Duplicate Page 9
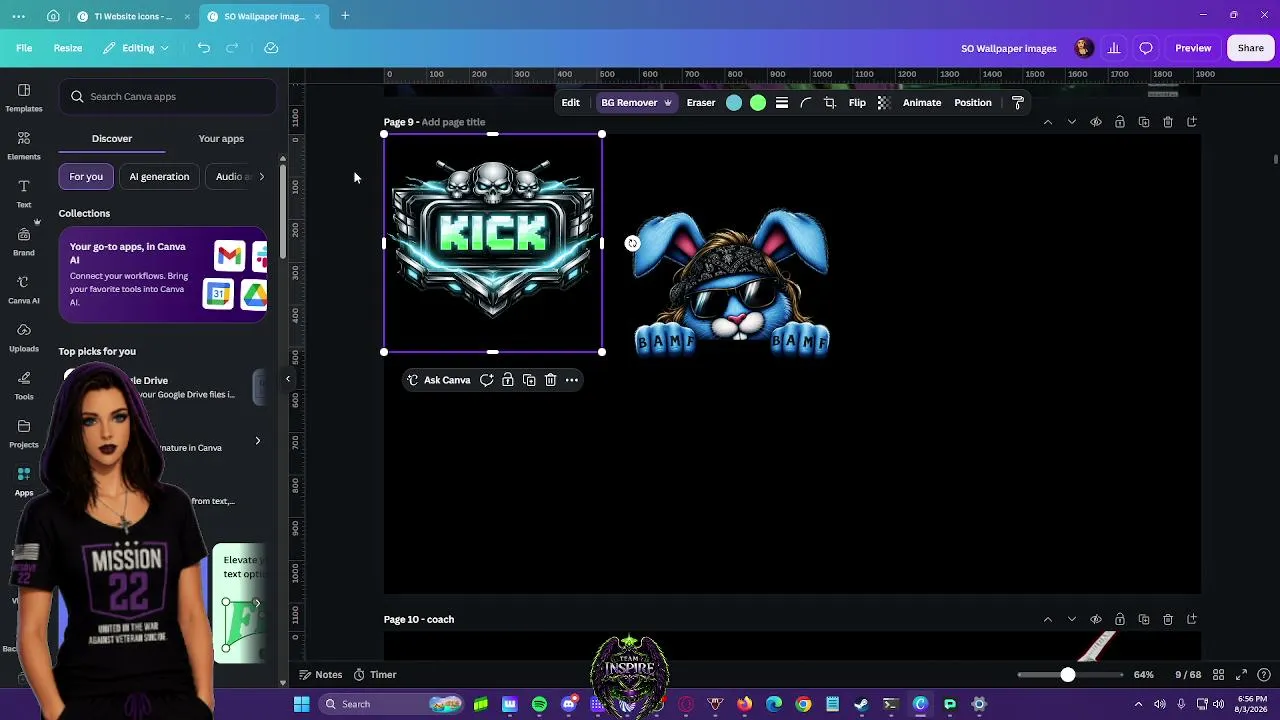Viewport: 1280px width, 720px height. [1144, 122]
